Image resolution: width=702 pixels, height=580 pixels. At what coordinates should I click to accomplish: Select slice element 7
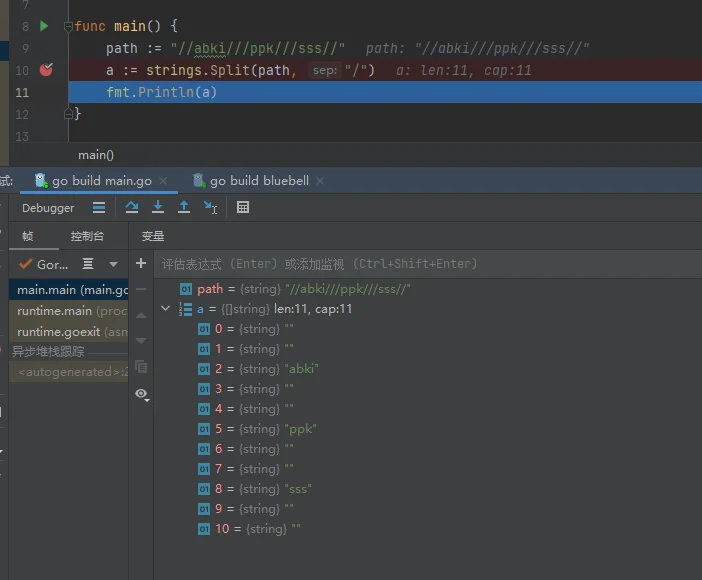(428, 469)
